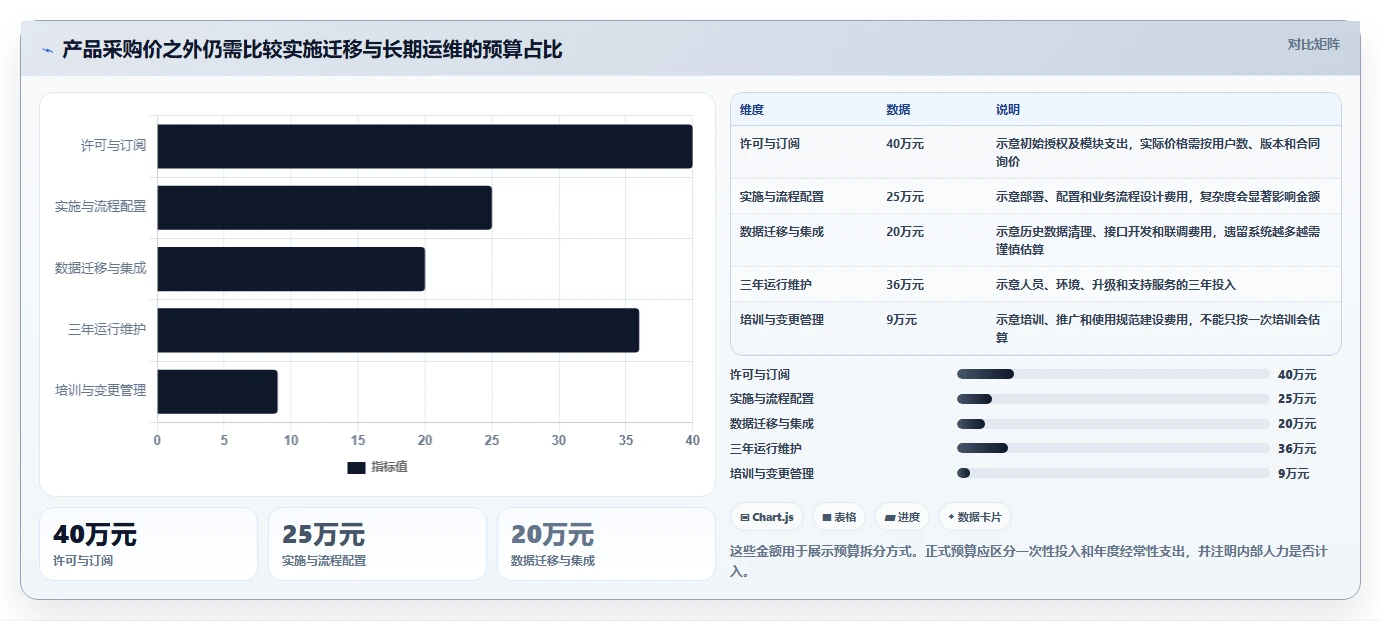
Task: Click 三年运行维护 table row name
Action: click(x=776, y=285)
